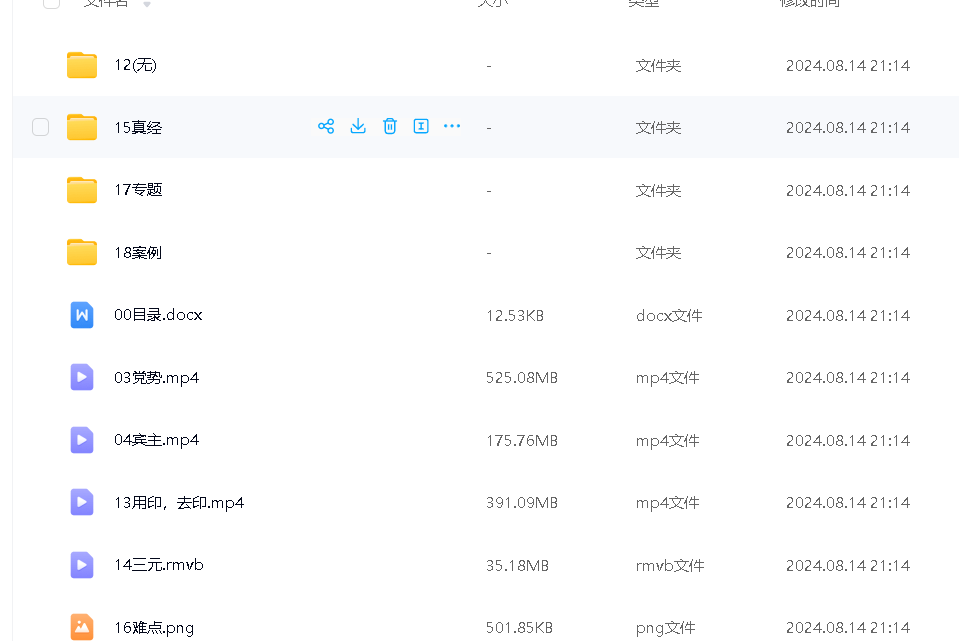
Task: Download the 15真经 folder
Action: pos(358,126)
